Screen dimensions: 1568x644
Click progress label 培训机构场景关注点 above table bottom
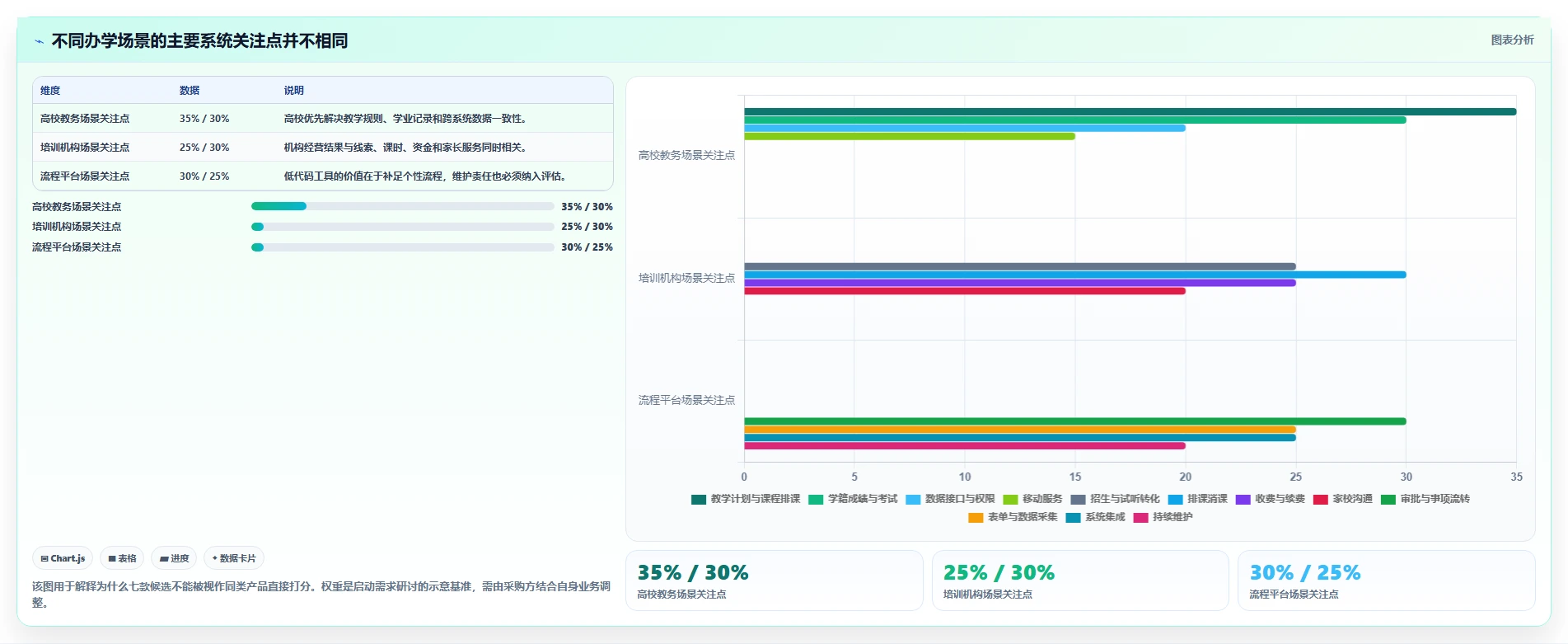click(x=77, y=227)
